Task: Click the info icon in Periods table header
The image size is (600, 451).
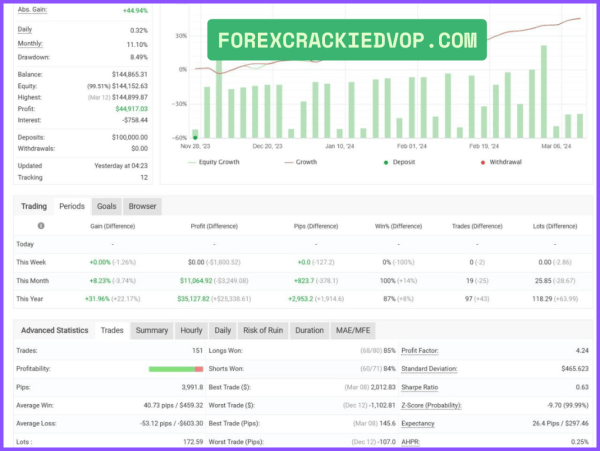Action: (x=41, y=226)
